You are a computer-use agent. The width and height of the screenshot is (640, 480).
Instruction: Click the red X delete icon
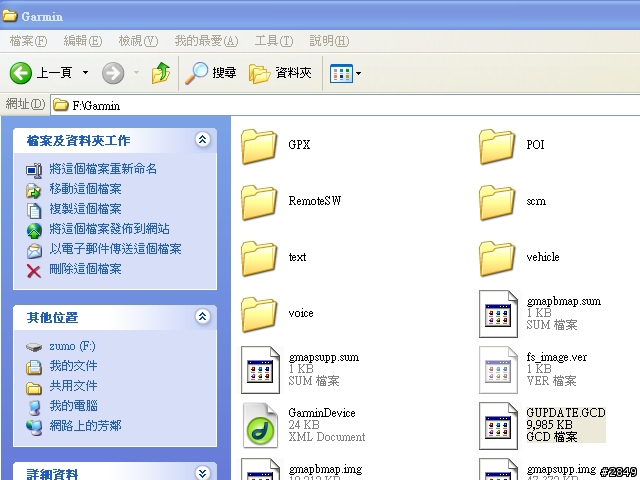pos(34,271)
